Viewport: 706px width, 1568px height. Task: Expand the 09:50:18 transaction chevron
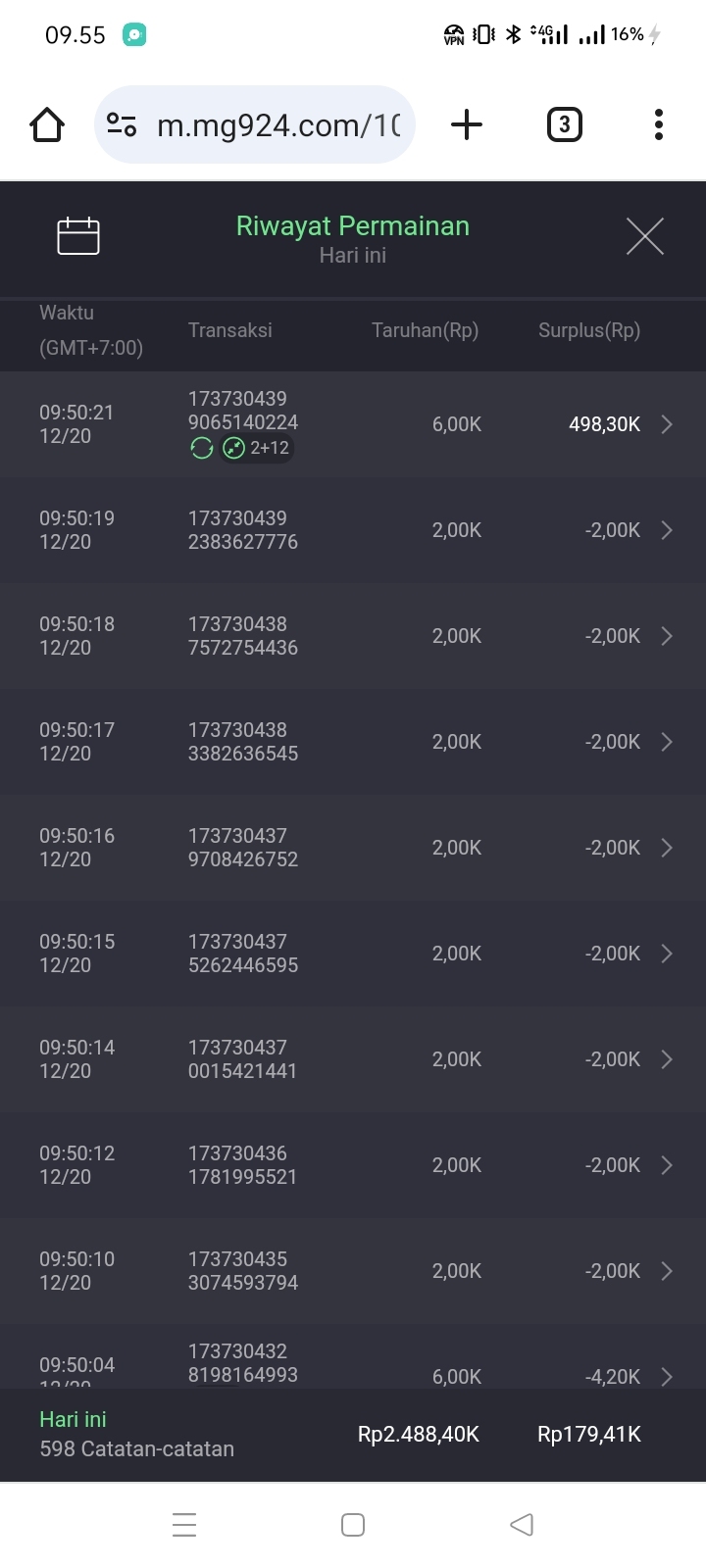pyautogui.click(x=667, y=636)
